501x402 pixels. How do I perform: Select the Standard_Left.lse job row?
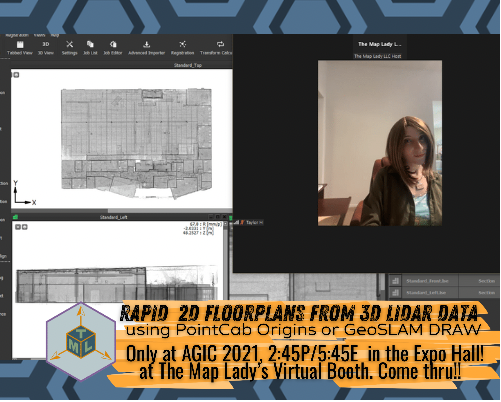pos(443,293)
